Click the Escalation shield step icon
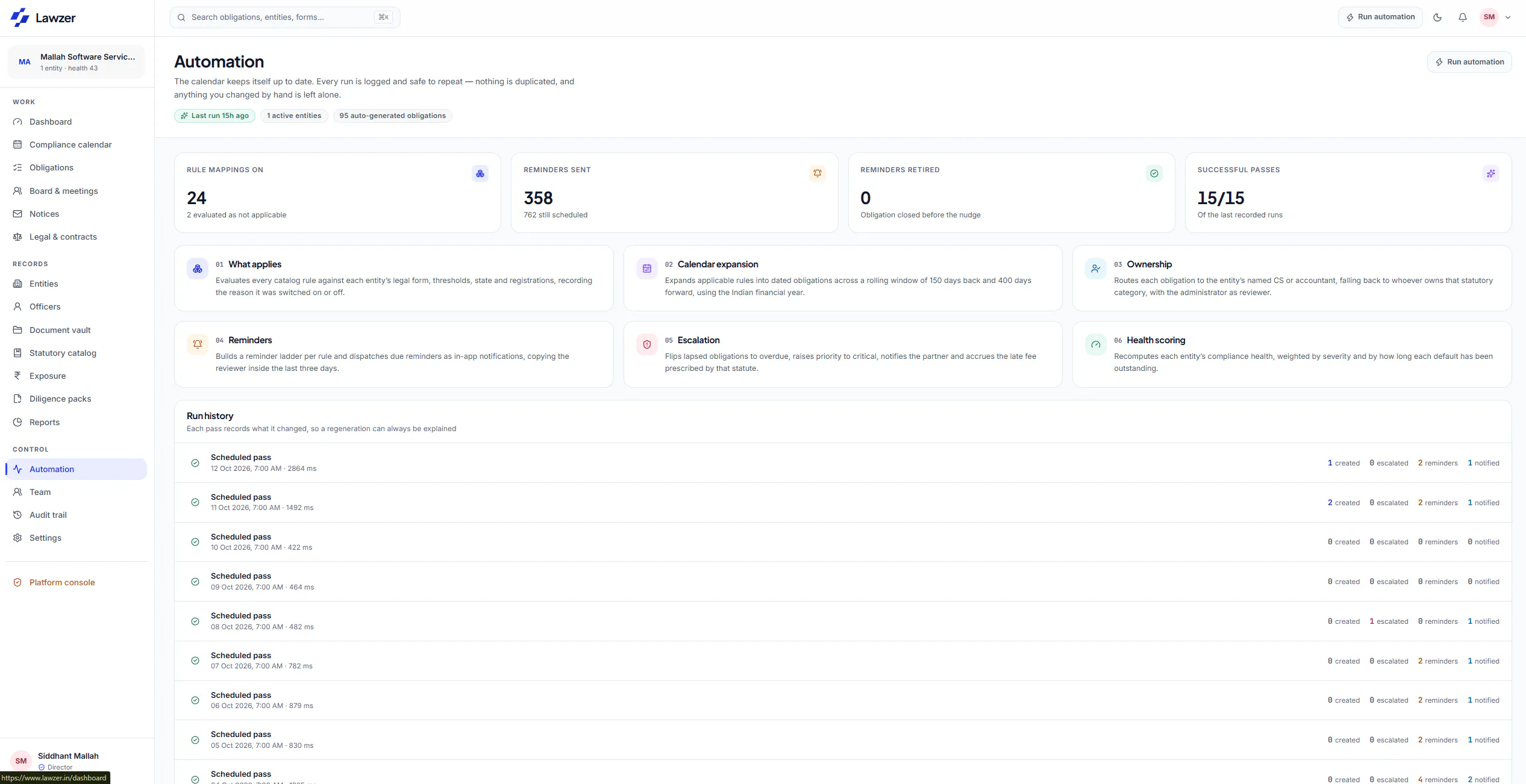 tap(647, 344)
